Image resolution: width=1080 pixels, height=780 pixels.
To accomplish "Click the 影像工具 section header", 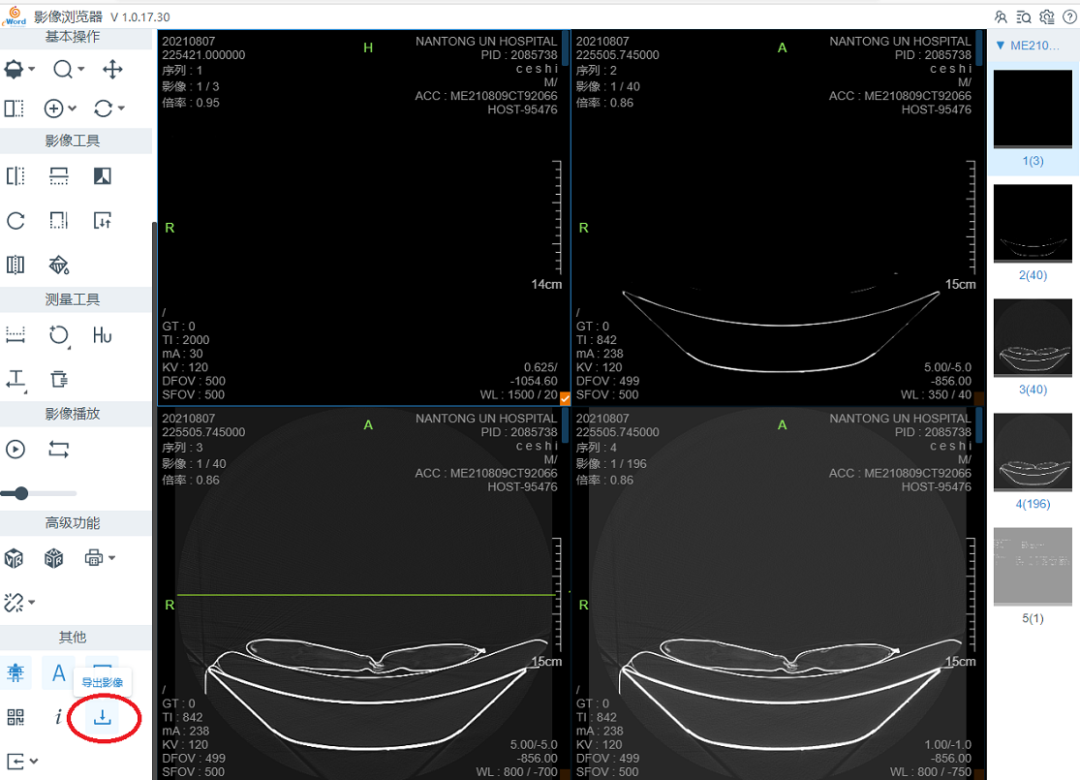I will click(72, 141).
